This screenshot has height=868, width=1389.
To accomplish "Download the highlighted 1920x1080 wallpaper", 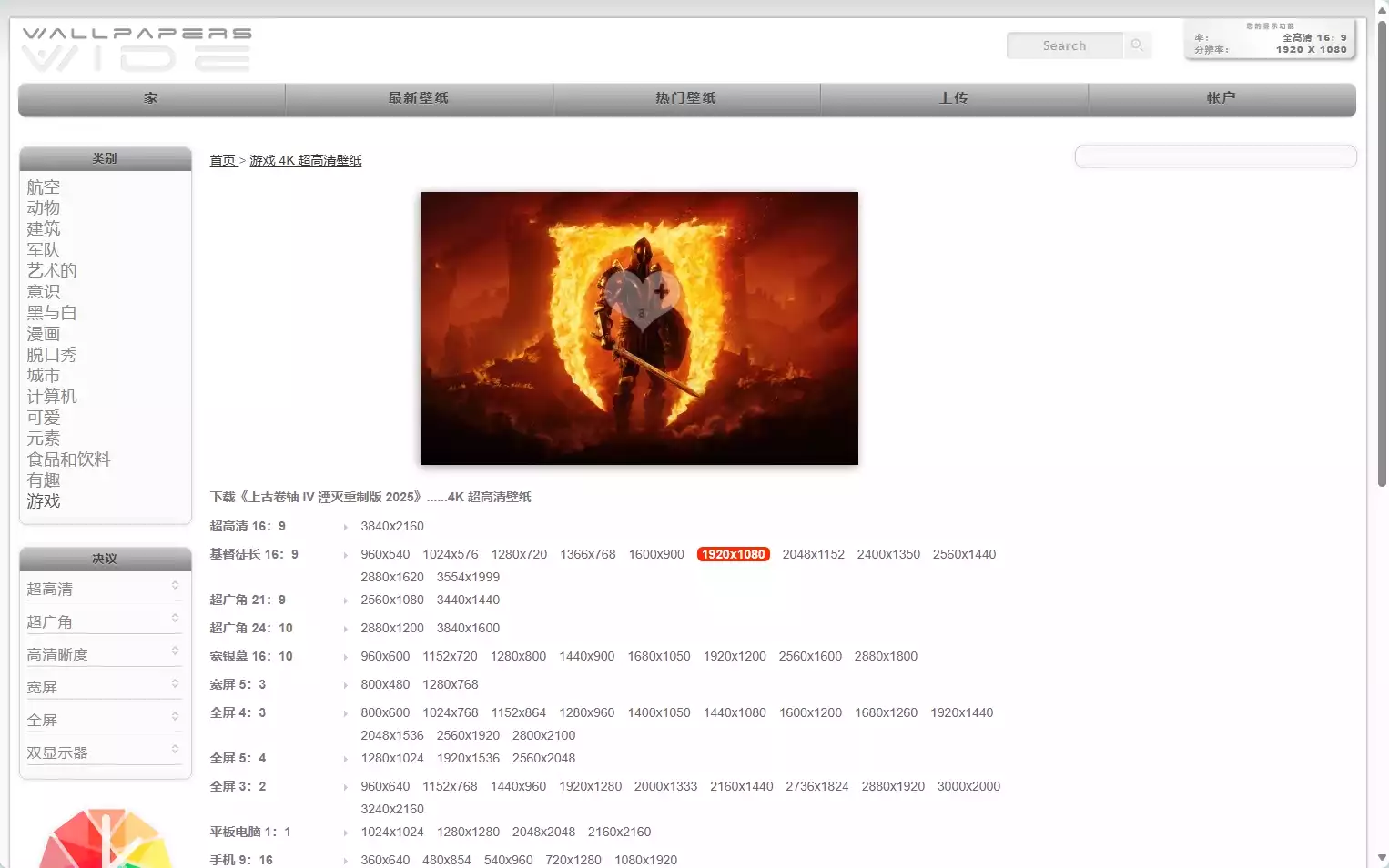I will pos(734,554).
